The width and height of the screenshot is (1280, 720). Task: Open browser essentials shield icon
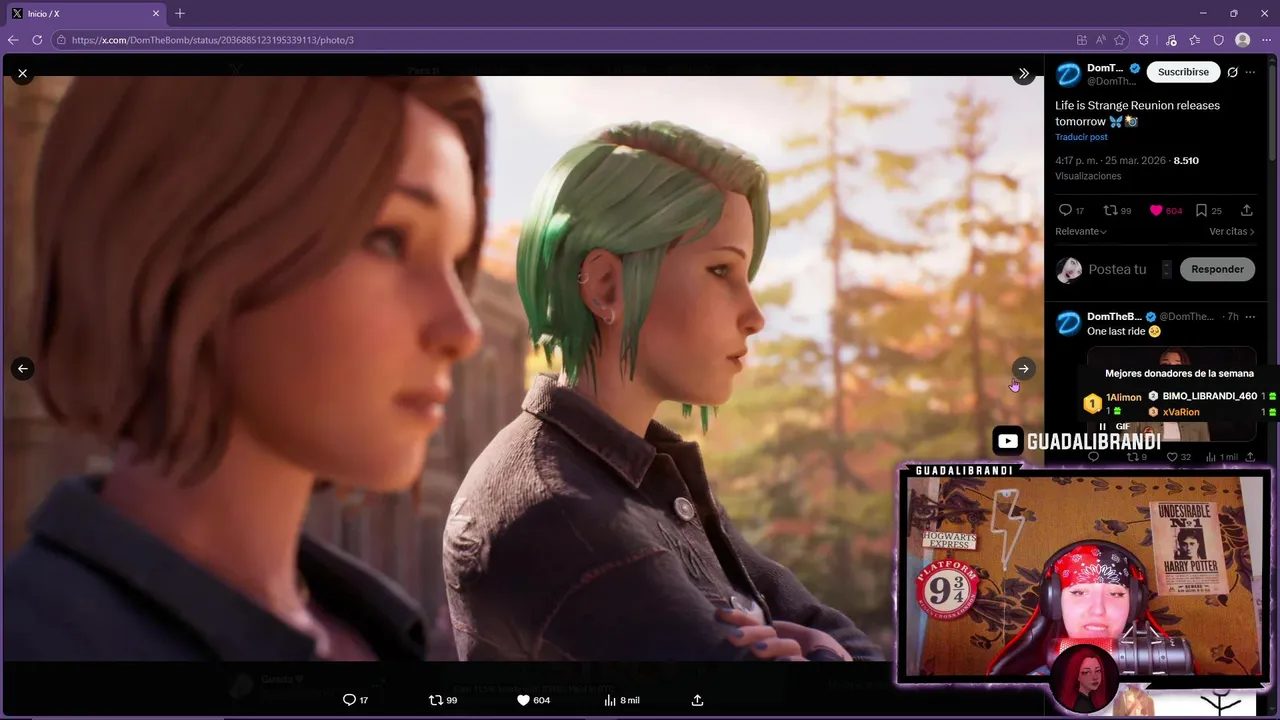click(x=1219, y=40)
